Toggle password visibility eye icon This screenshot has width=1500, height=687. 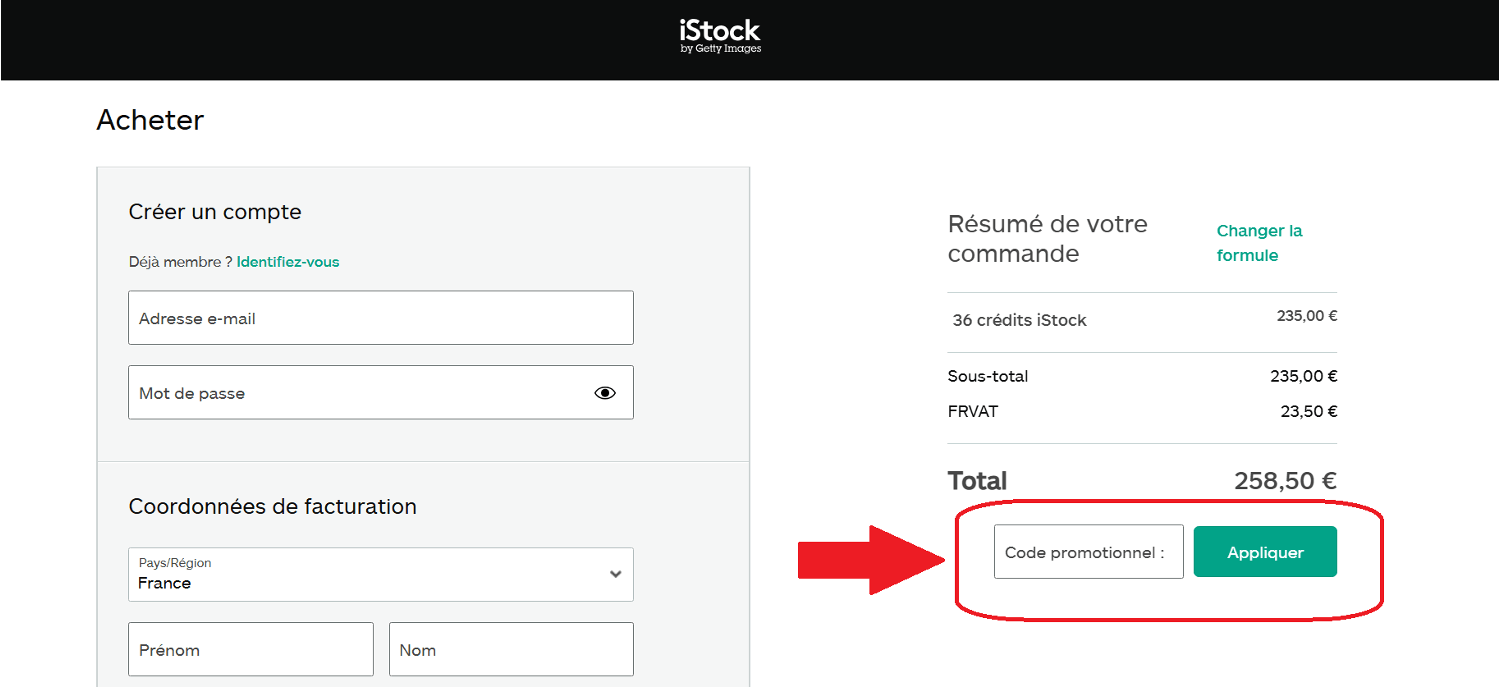[x=605, y=393]
